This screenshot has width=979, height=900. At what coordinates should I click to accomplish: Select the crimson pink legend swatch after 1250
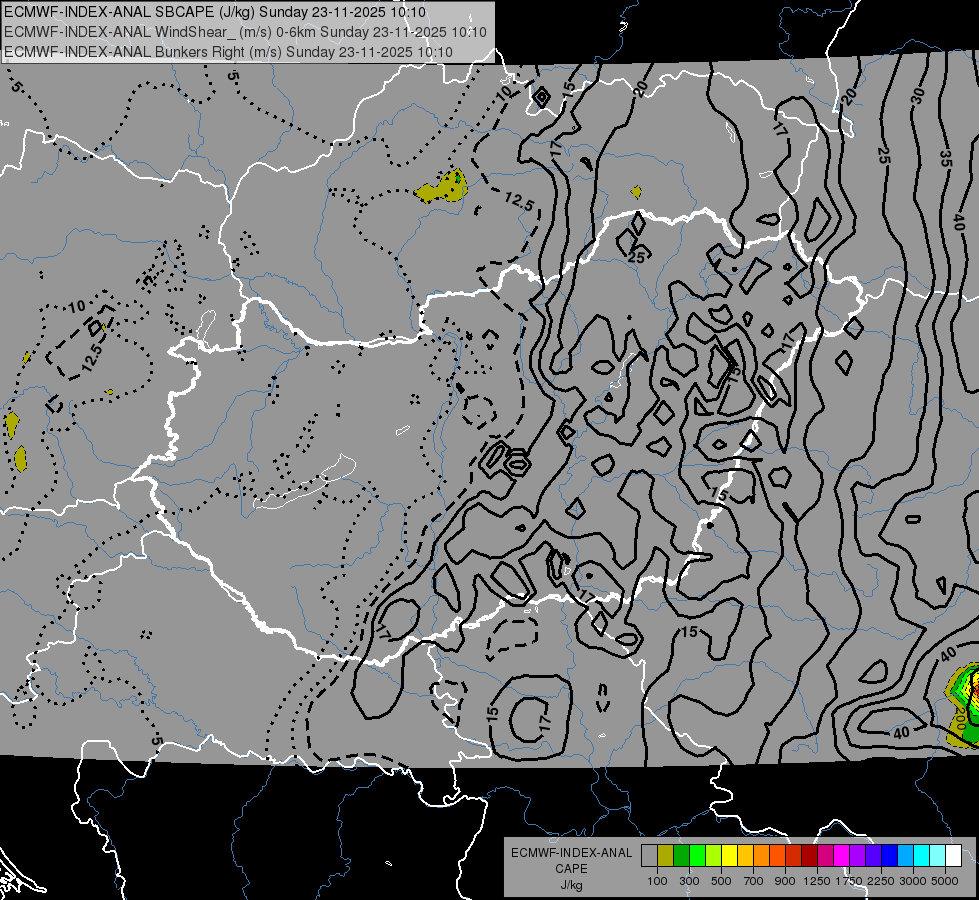tap(825, 856)
